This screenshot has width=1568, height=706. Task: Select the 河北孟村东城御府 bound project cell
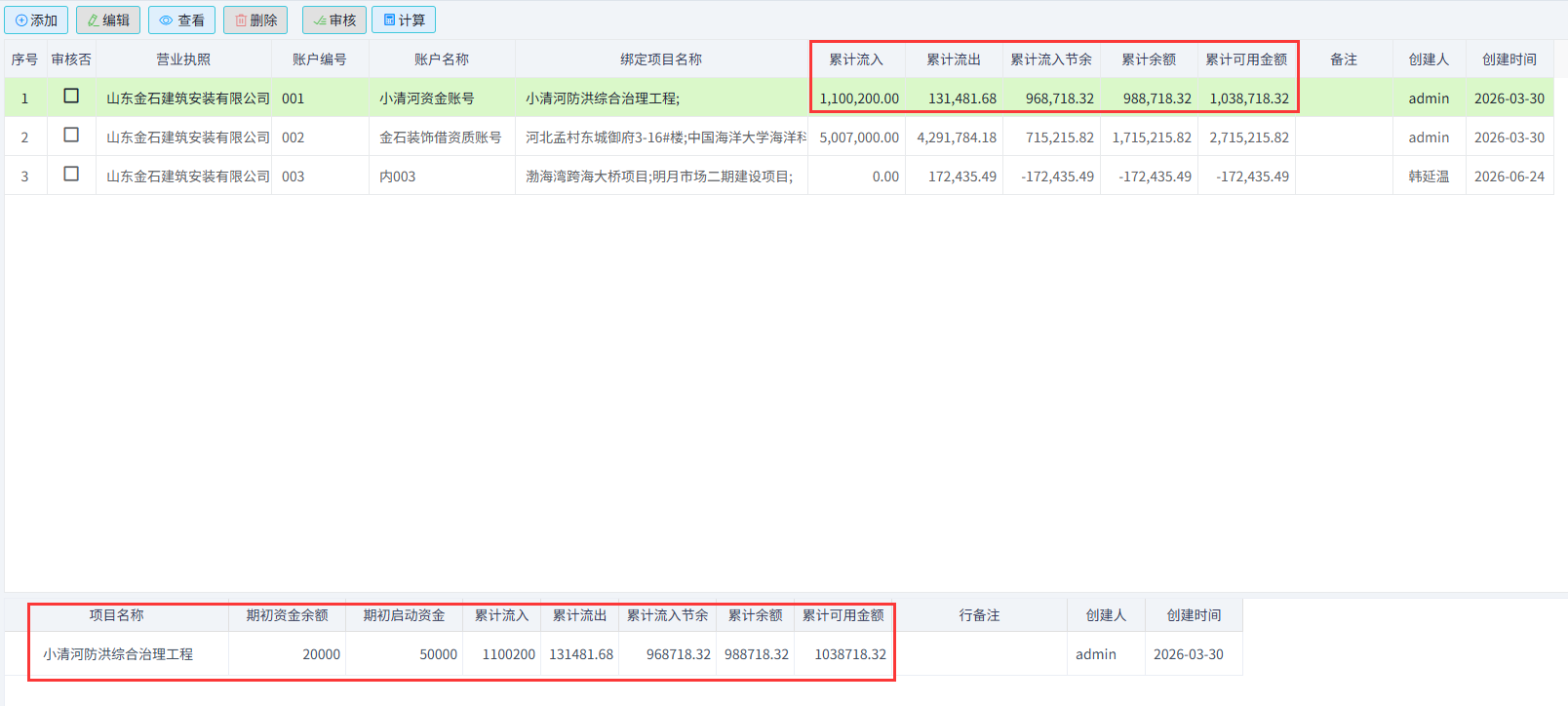pos(661,137)
